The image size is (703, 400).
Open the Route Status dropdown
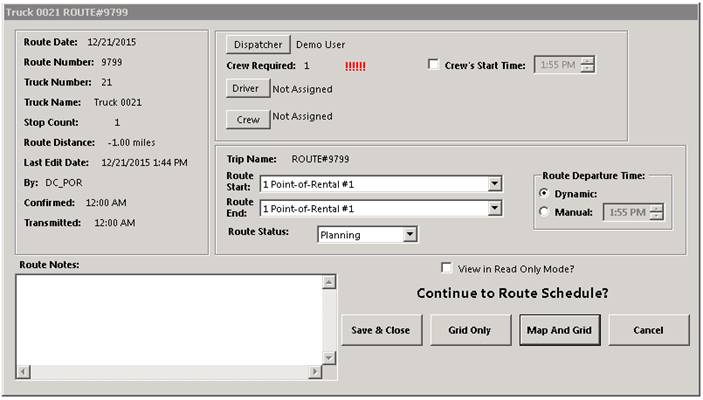(409, 235)
